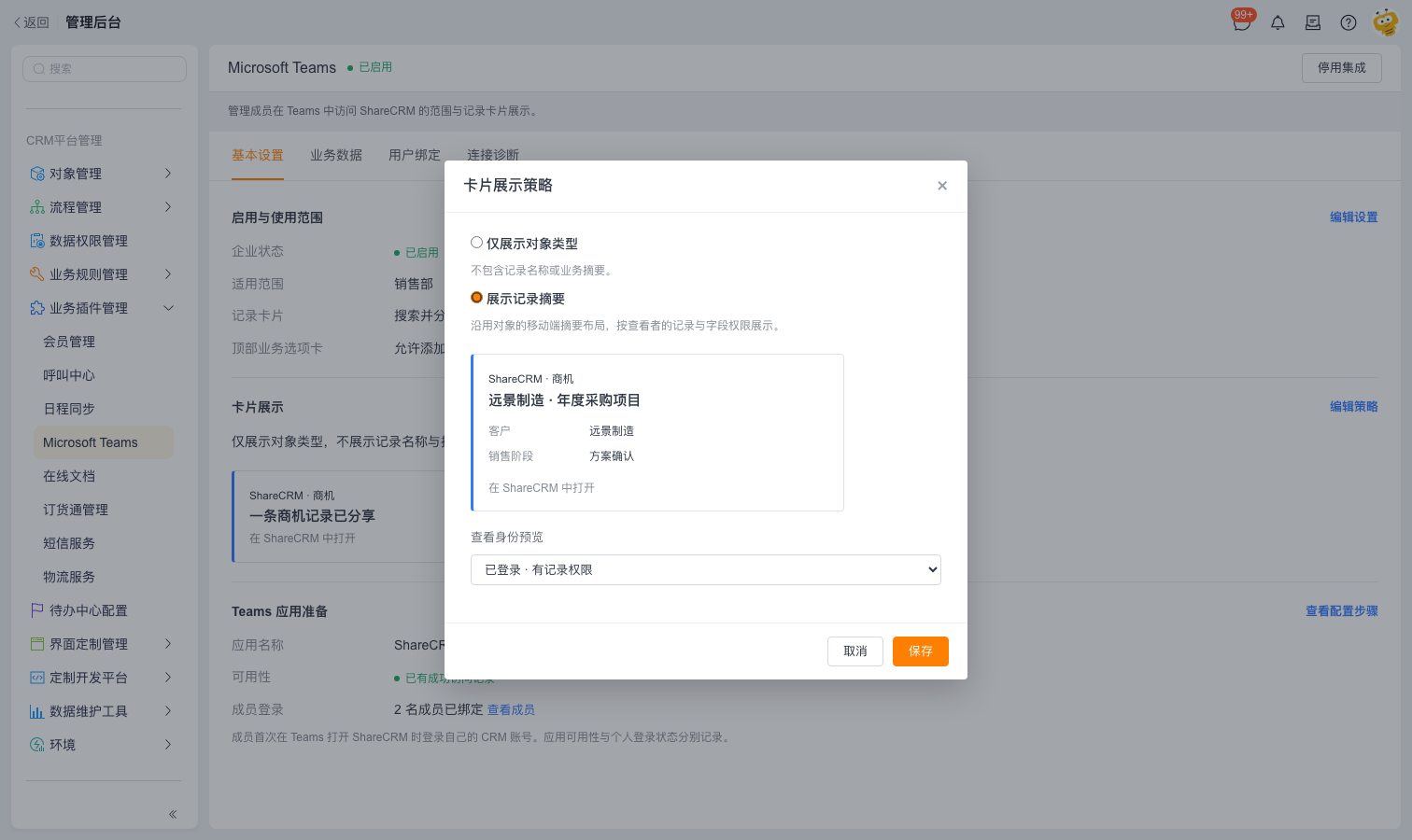Switch to 业务数据 tab
Screen dimensions: 1412x840
pos(336,155)
